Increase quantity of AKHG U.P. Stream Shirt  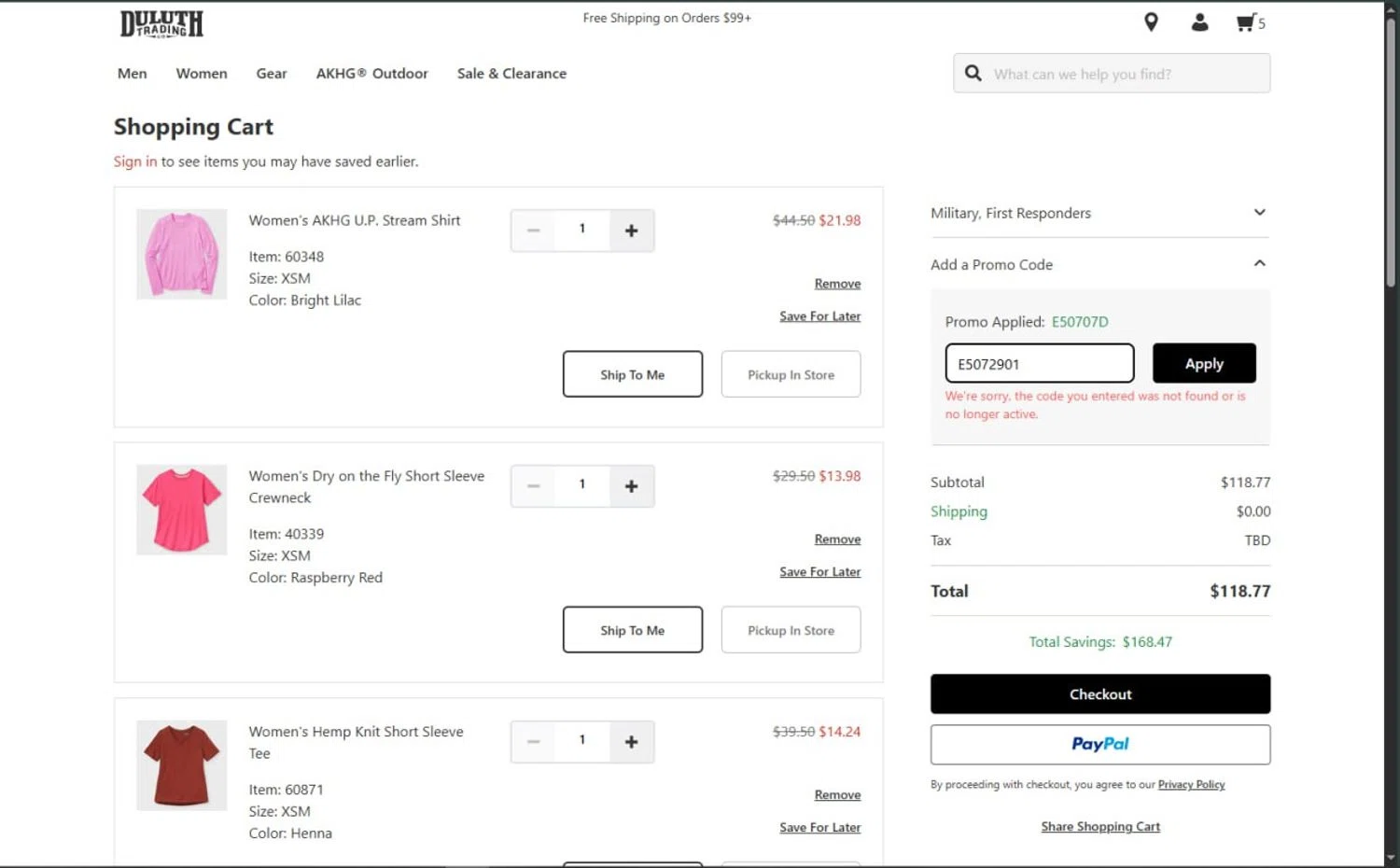pos(631,231)
